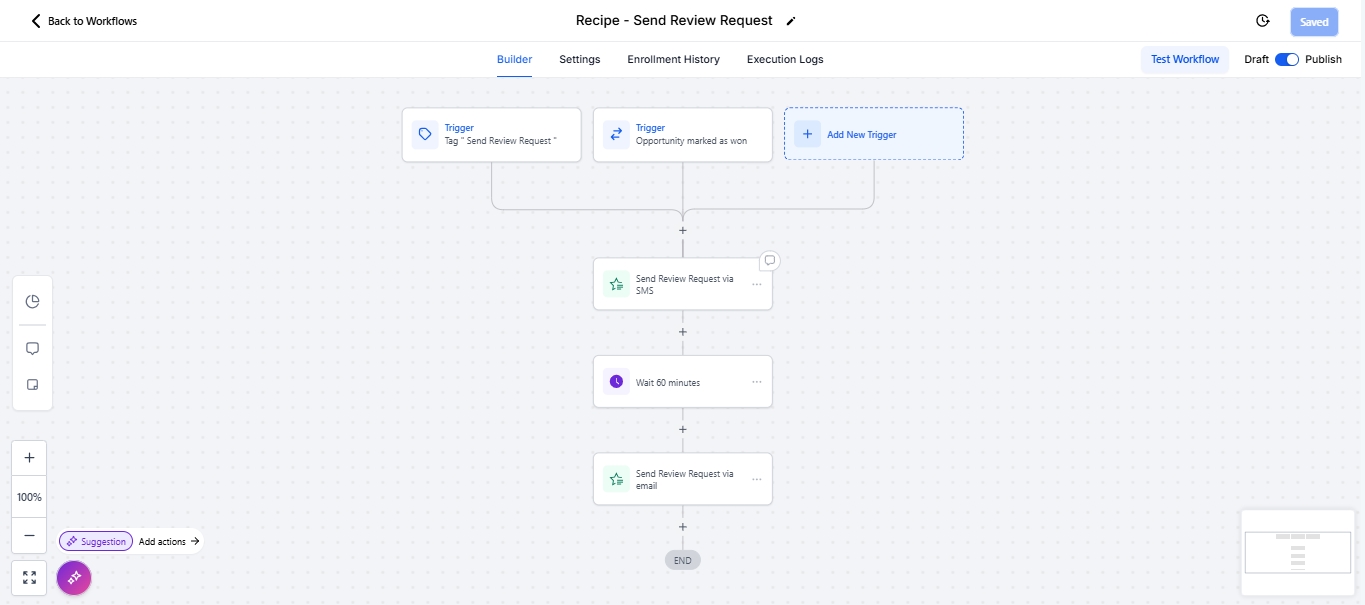Open comment bubble on SMS review action
Image resolution: width=1365 pixels, height=605 pixels.
pyautogui.click(x=769, y=261)
